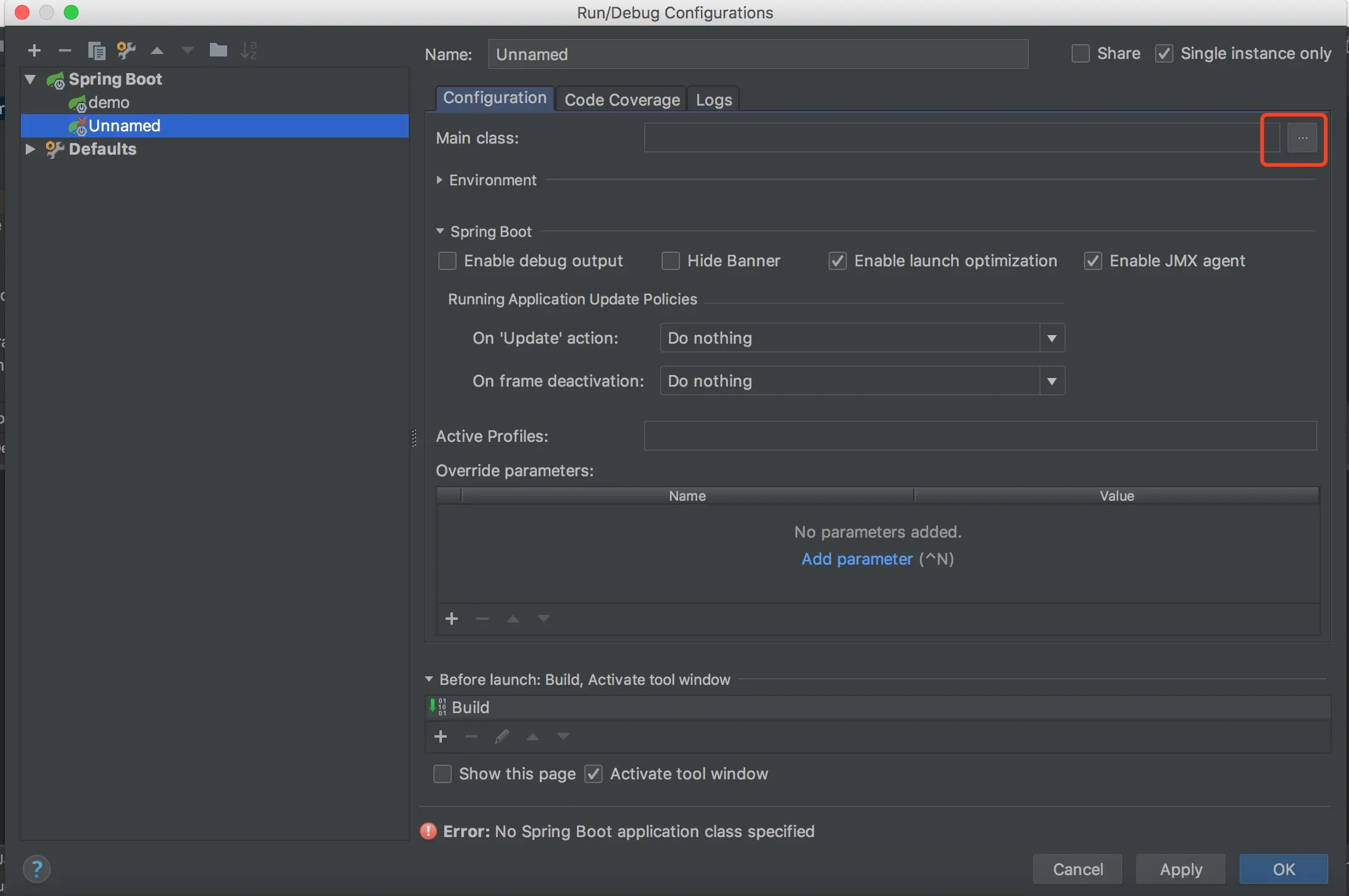
Task: Click the Add parameter link
Action: coord(857,559)
